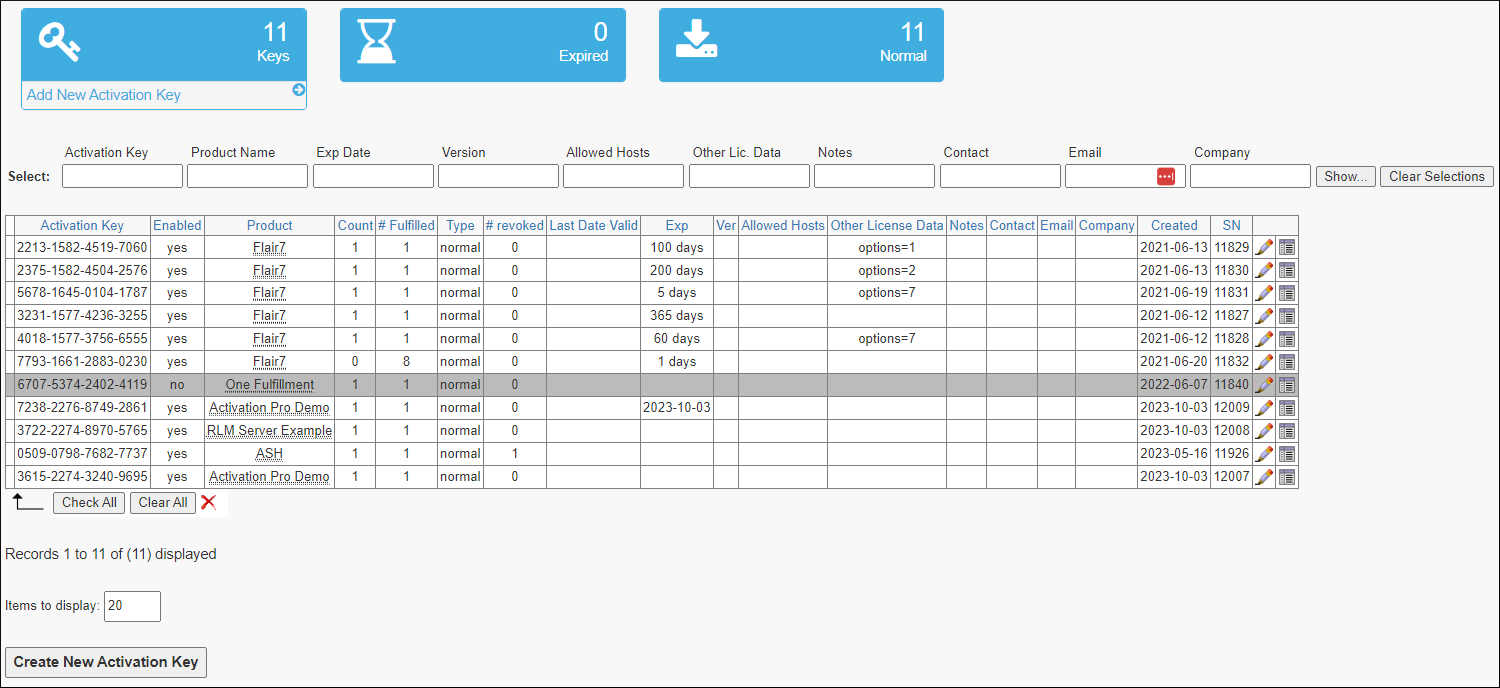Open fulfillment list icon for SN 11830

[1287, 270]
